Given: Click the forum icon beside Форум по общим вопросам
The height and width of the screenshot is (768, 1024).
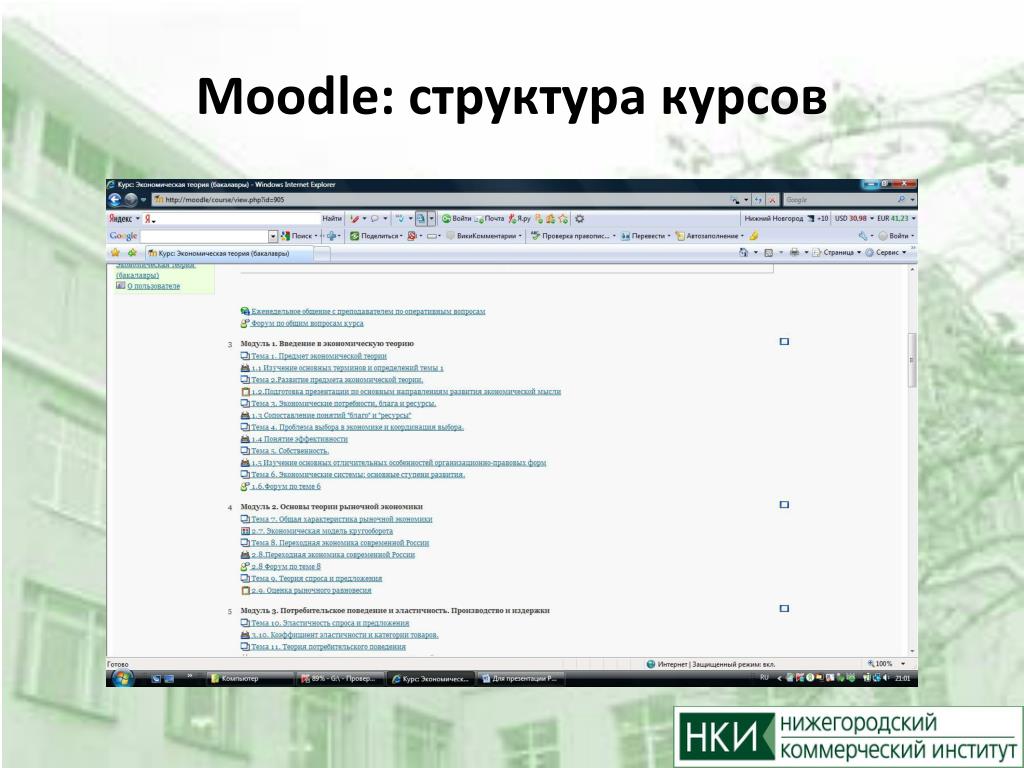Looking at the screenshot, I should 245,323.
